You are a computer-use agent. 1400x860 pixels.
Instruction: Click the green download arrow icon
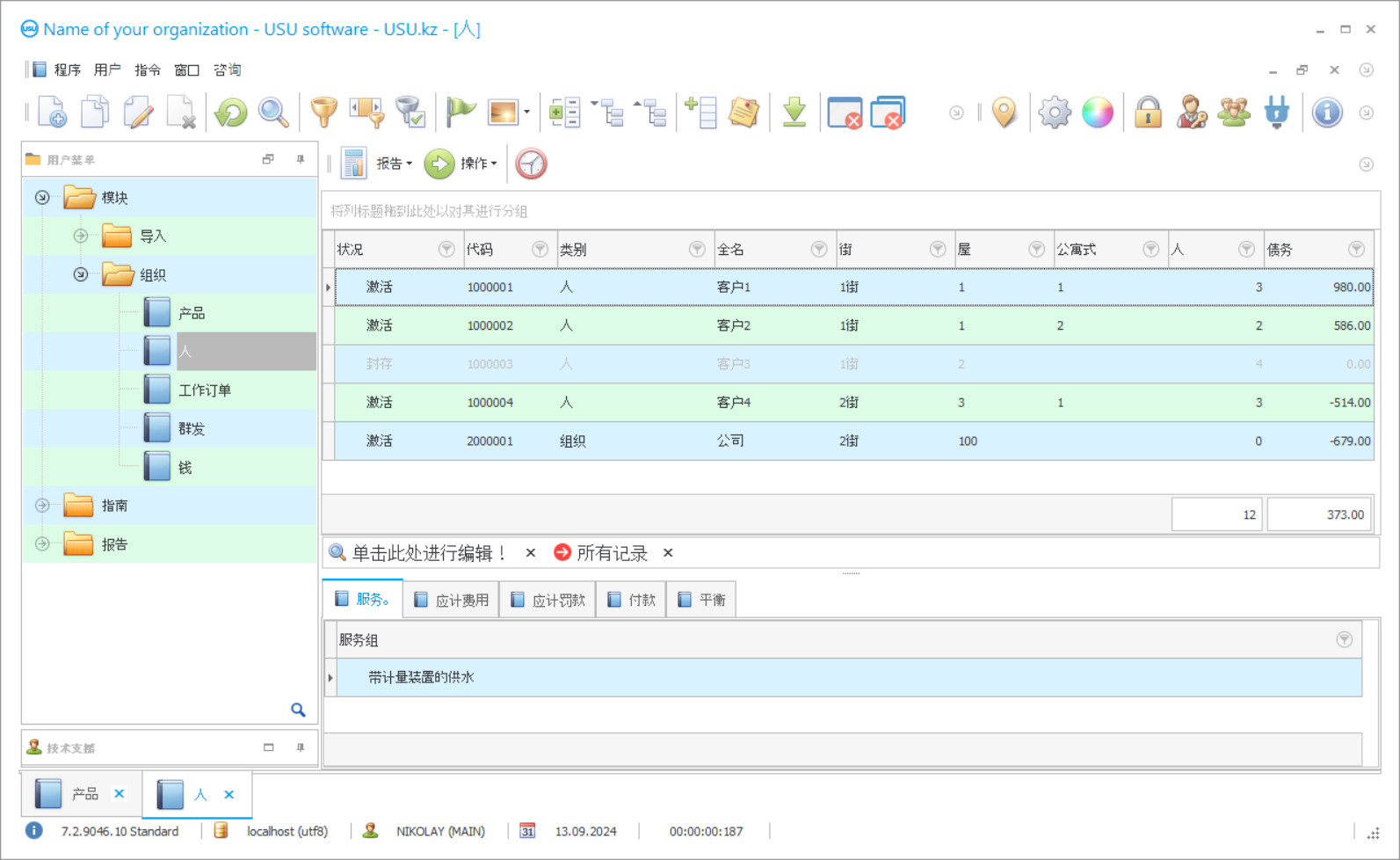point(794,113)
